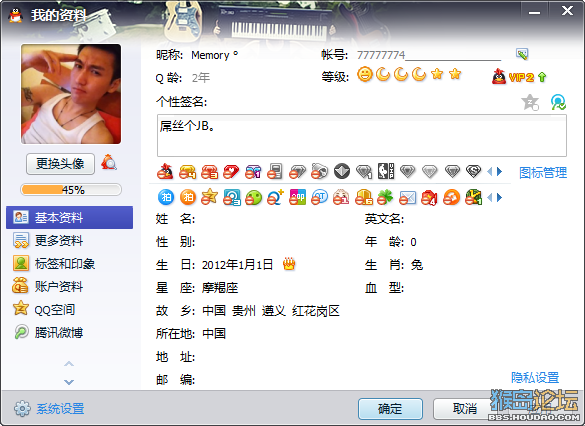Click the yellow Qzone star service icon

[210, 197]
